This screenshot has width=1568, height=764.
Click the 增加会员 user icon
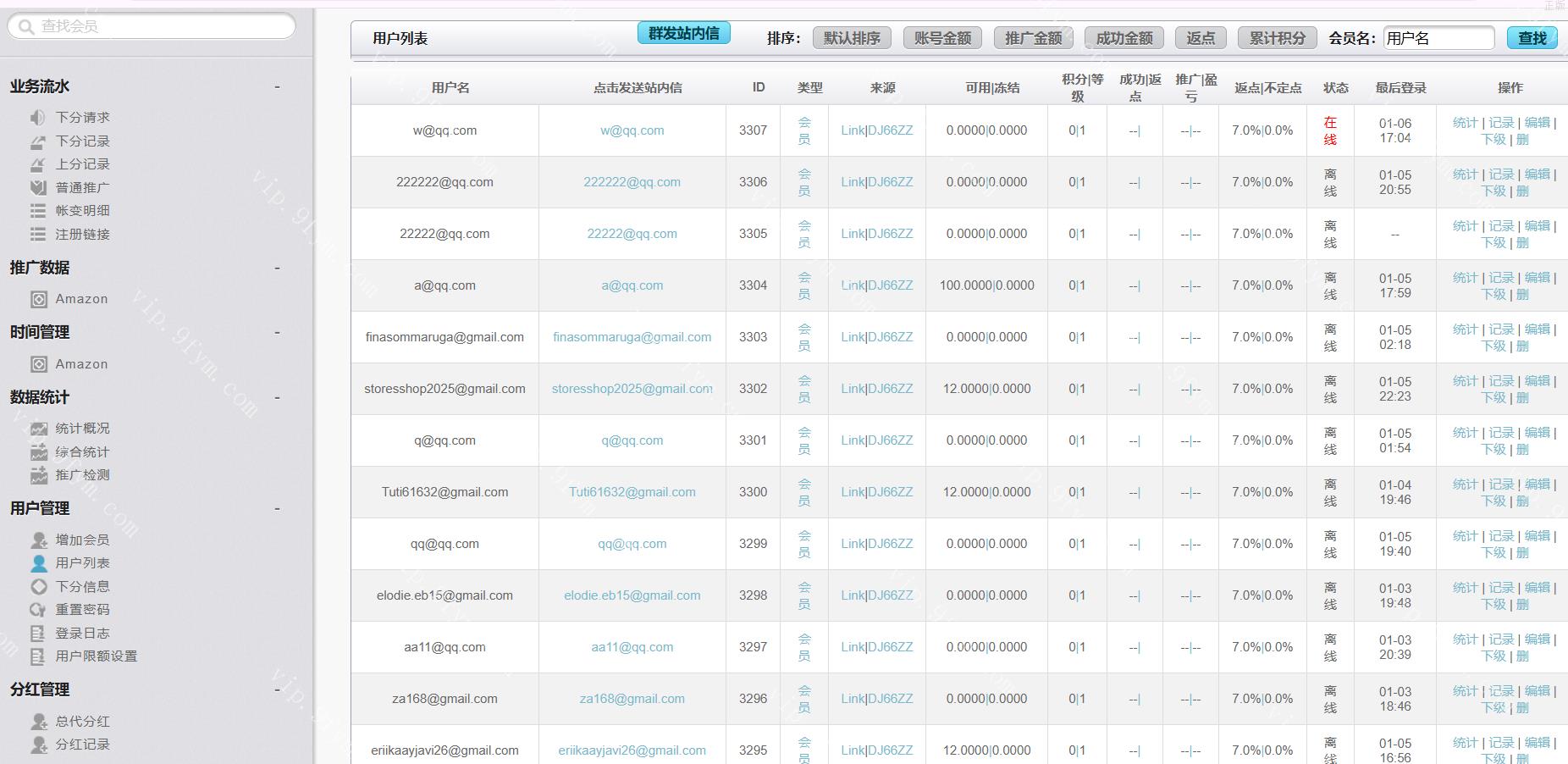(x=38, y=540)
